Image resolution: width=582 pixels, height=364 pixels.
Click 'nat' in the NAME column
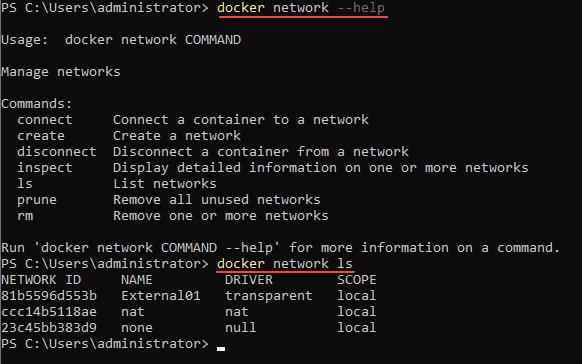click(133, 312)
